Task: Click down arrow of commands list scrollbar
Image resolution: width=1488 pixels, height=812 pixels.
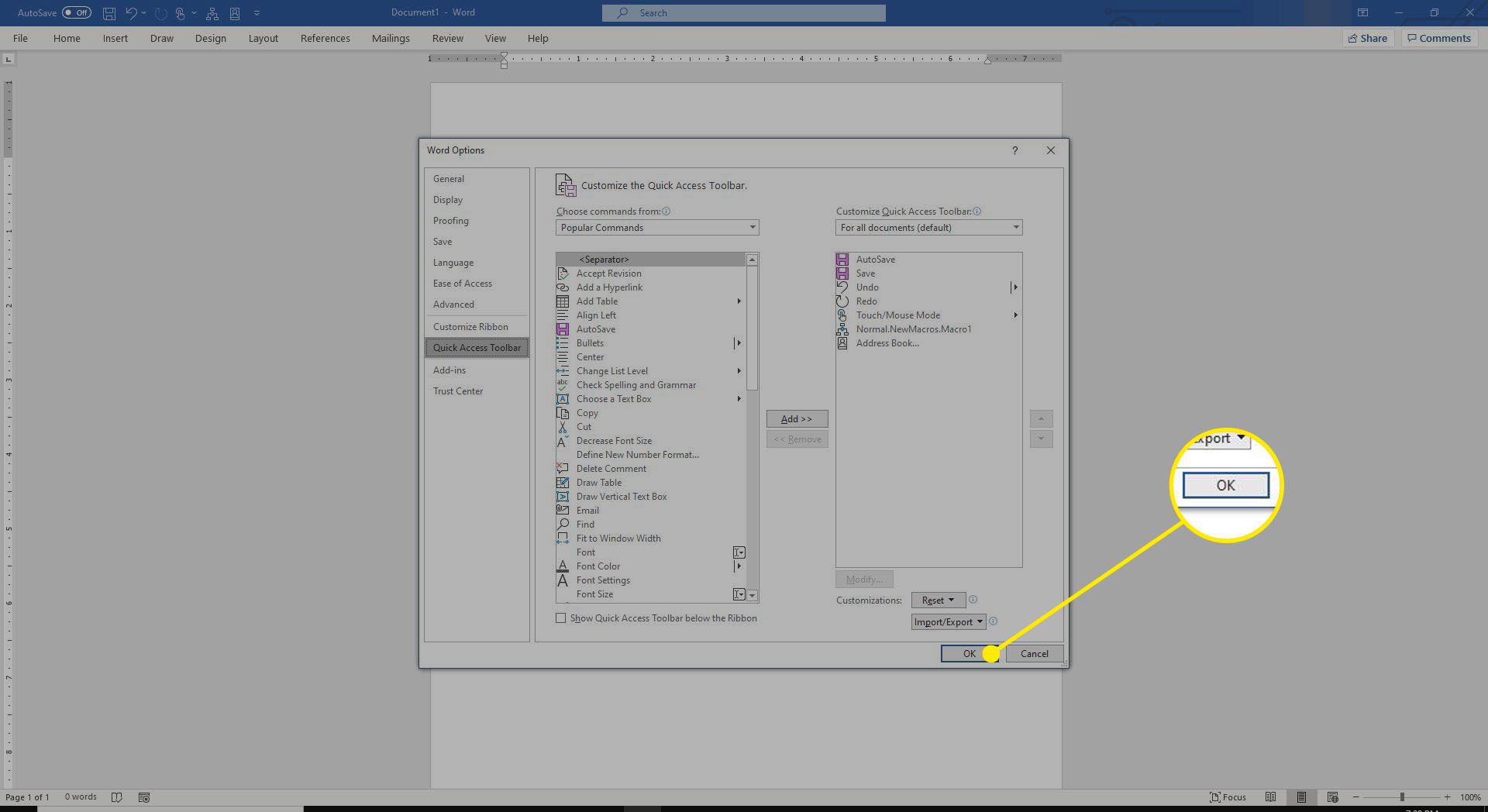Action: pos(752,596)
